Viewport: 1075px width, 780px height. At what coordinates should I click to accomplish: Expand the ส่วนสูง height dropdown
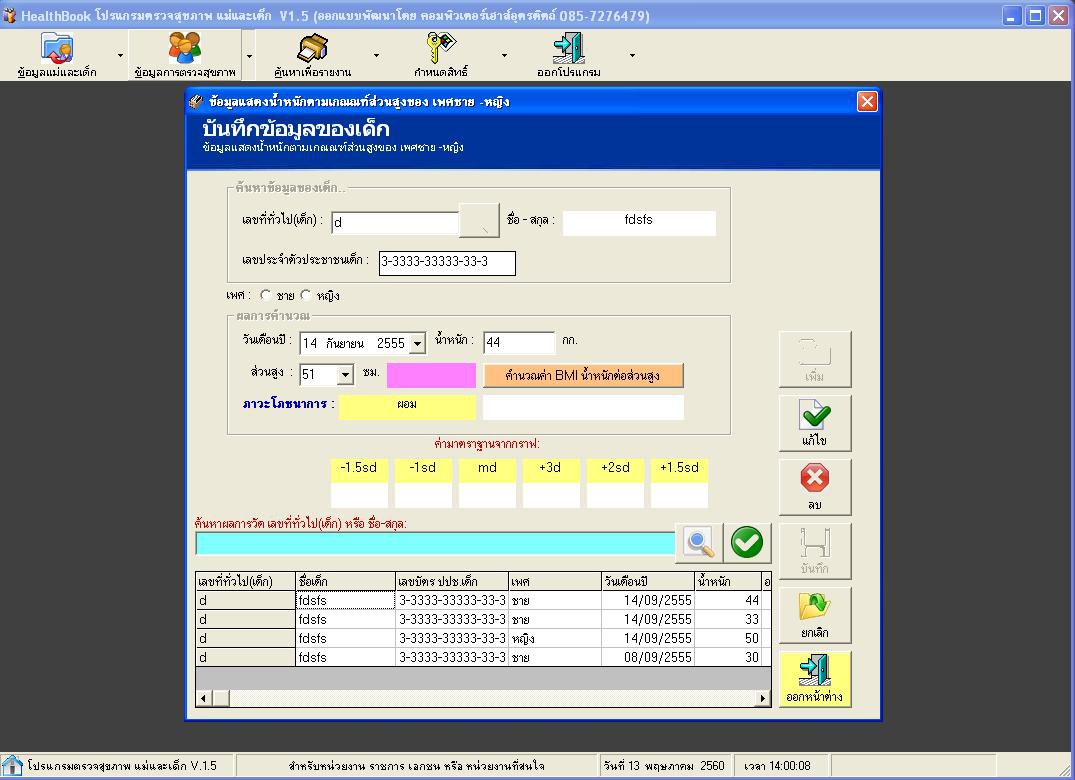click(x=345, y=375)
